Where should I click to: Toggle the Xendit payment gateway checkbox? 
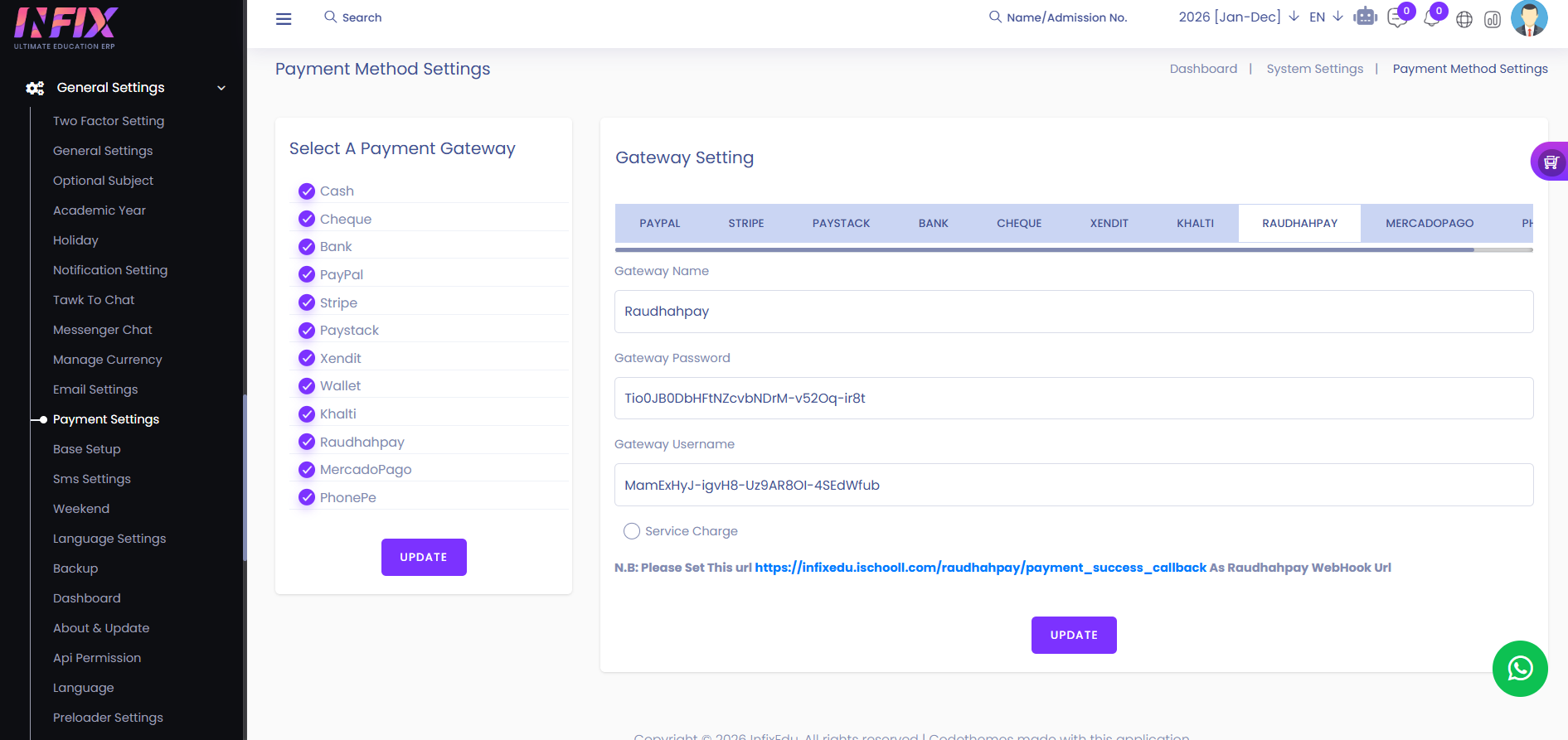tap(307, 358)
